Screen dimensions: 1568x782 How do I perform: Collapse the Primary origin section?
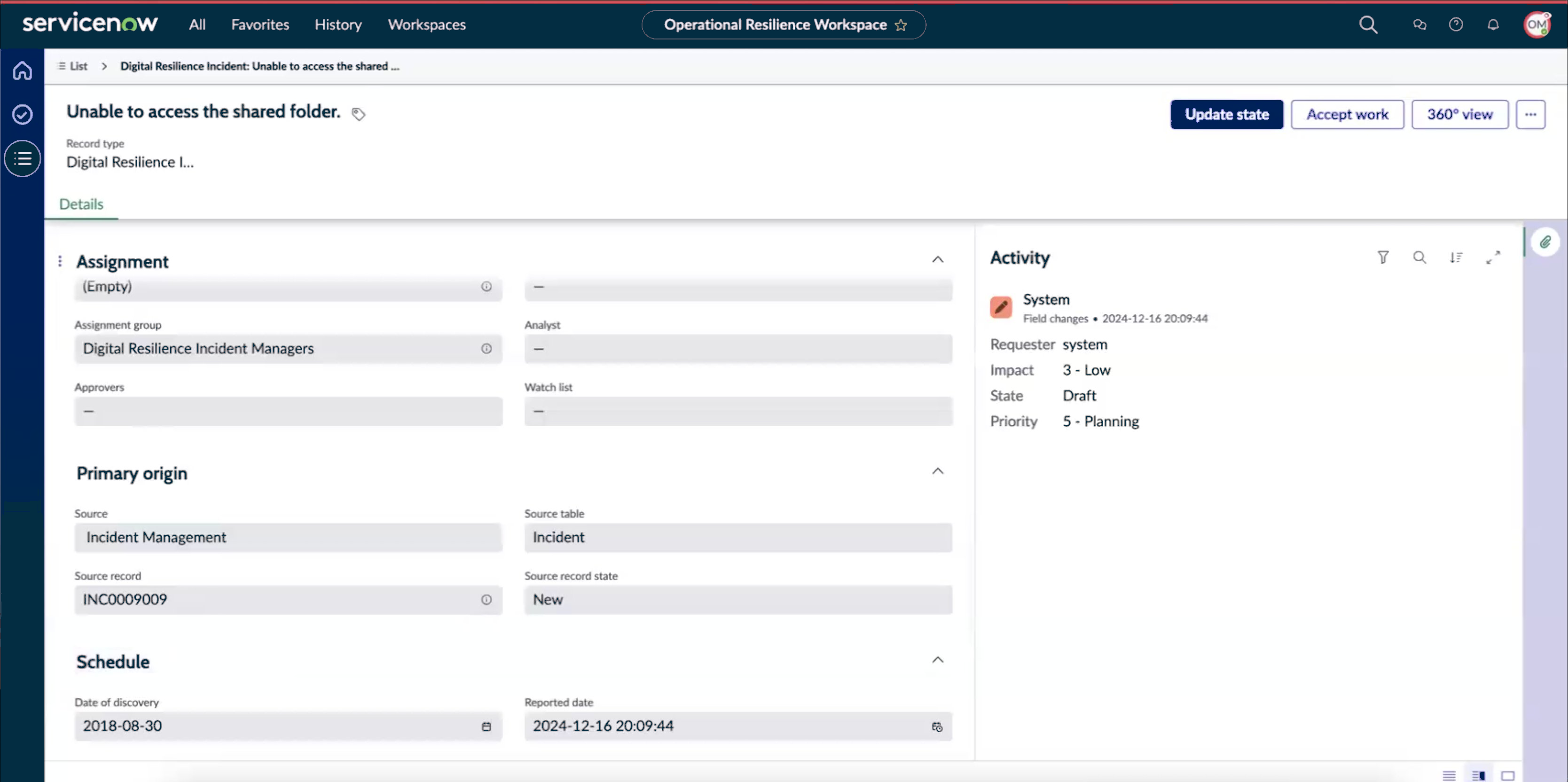[937, 472]
